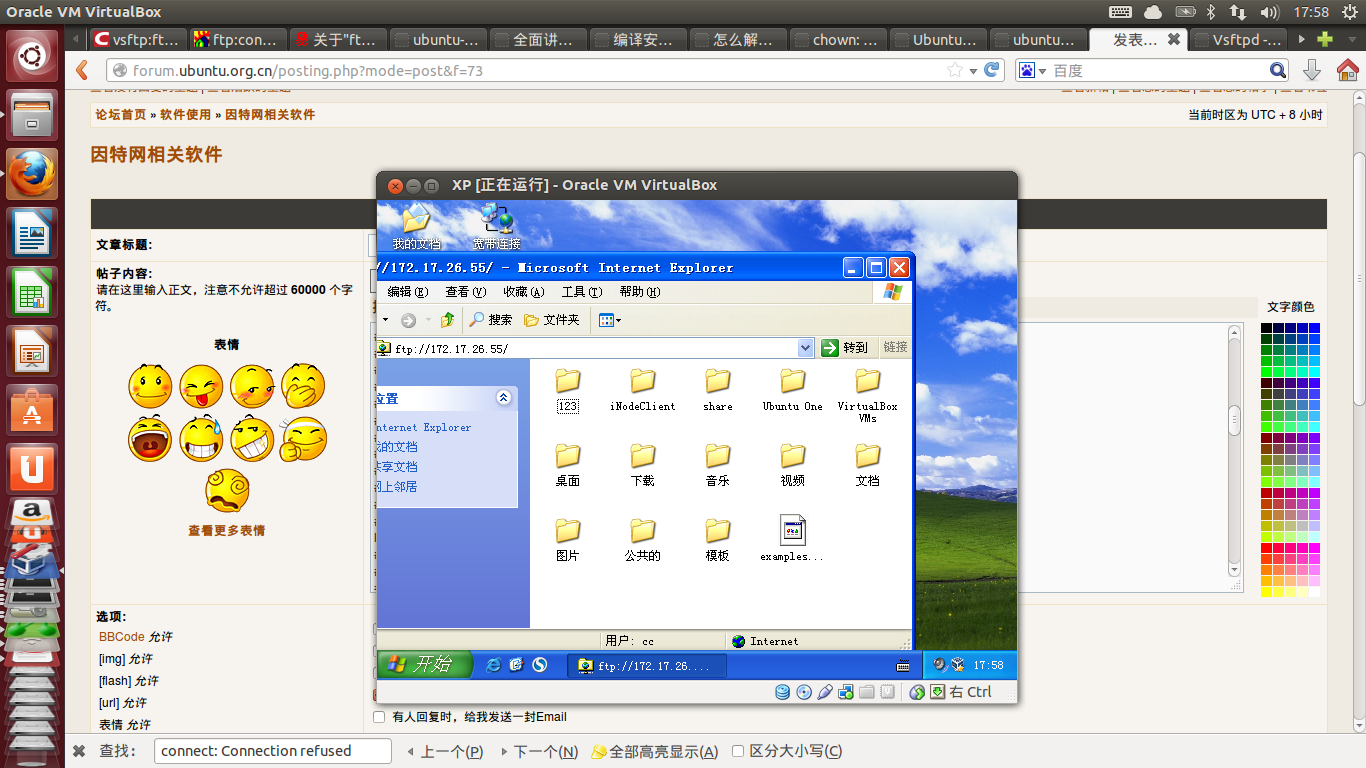Click the Firefox find bar text field
Image resolution: width=1366 pixels, height=768 pixels.
point(273,751)
